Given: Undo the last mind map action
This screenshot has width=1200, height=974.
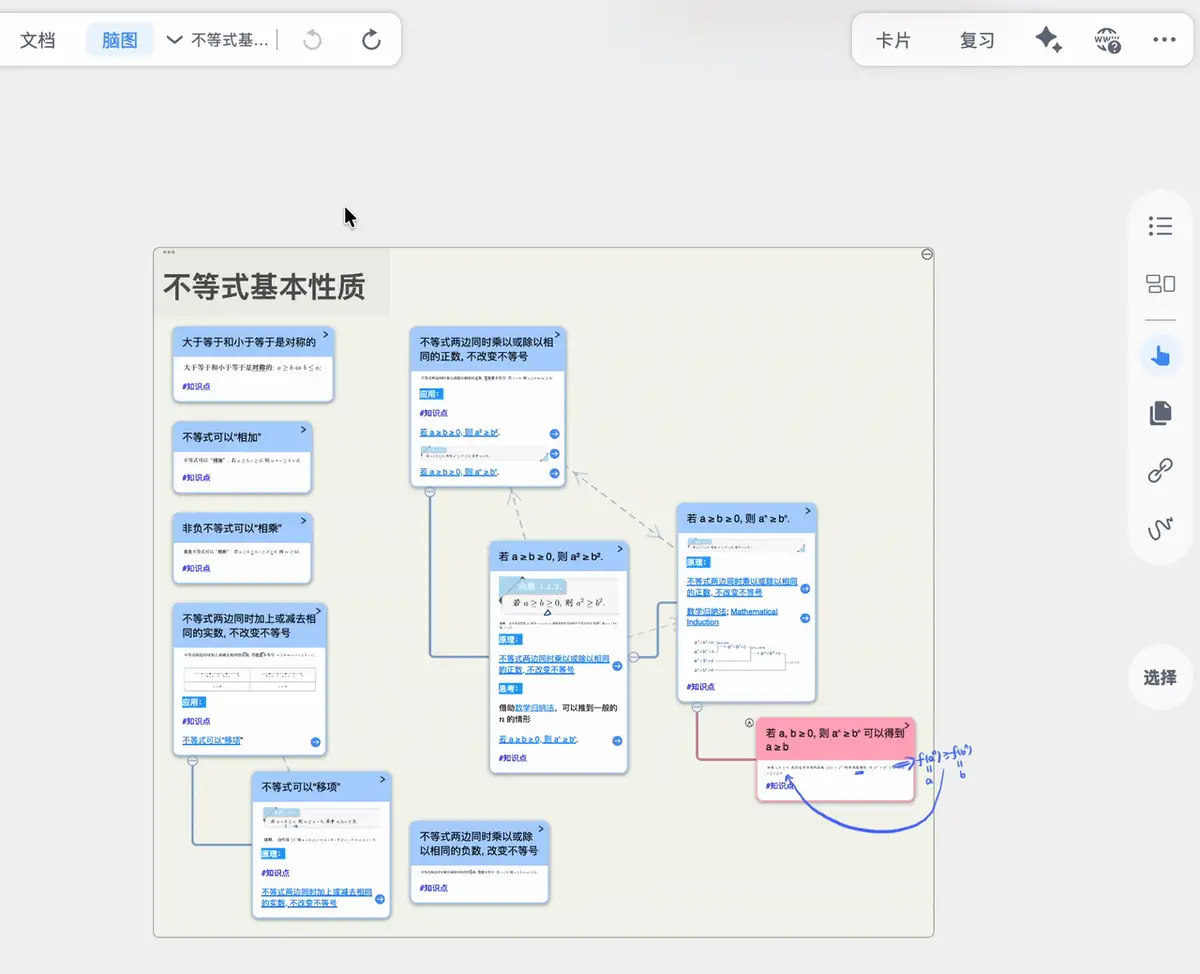Looking at the screenshot, I should click(313, 40).
